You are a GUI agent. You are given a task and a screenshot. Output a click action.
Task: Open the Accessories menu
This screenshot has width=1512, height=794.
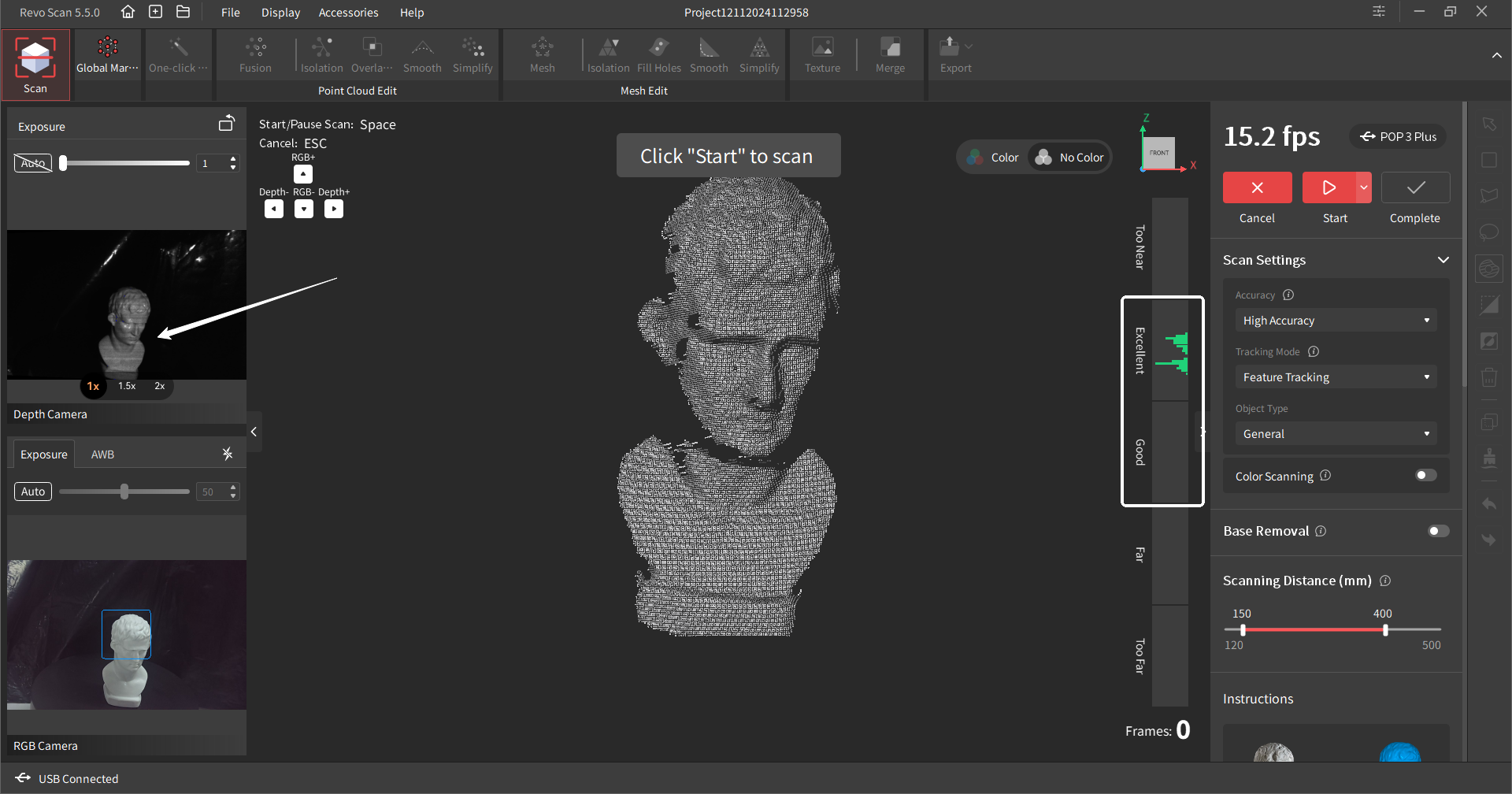coord(348,13)
